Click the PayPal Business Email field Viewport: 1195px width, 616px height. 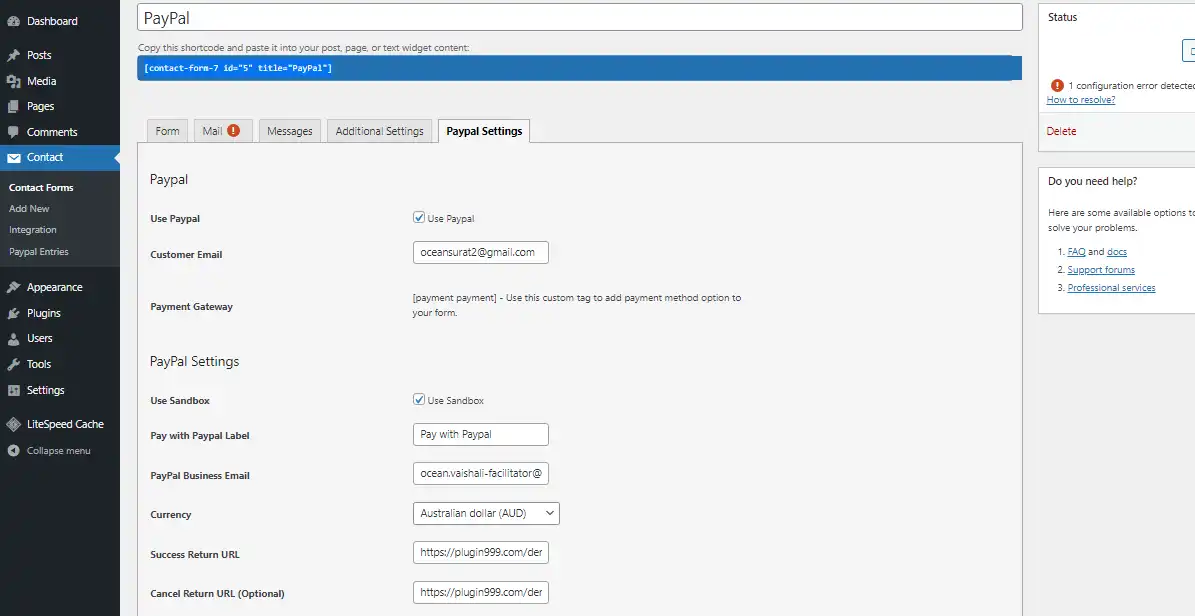(480, 473)
